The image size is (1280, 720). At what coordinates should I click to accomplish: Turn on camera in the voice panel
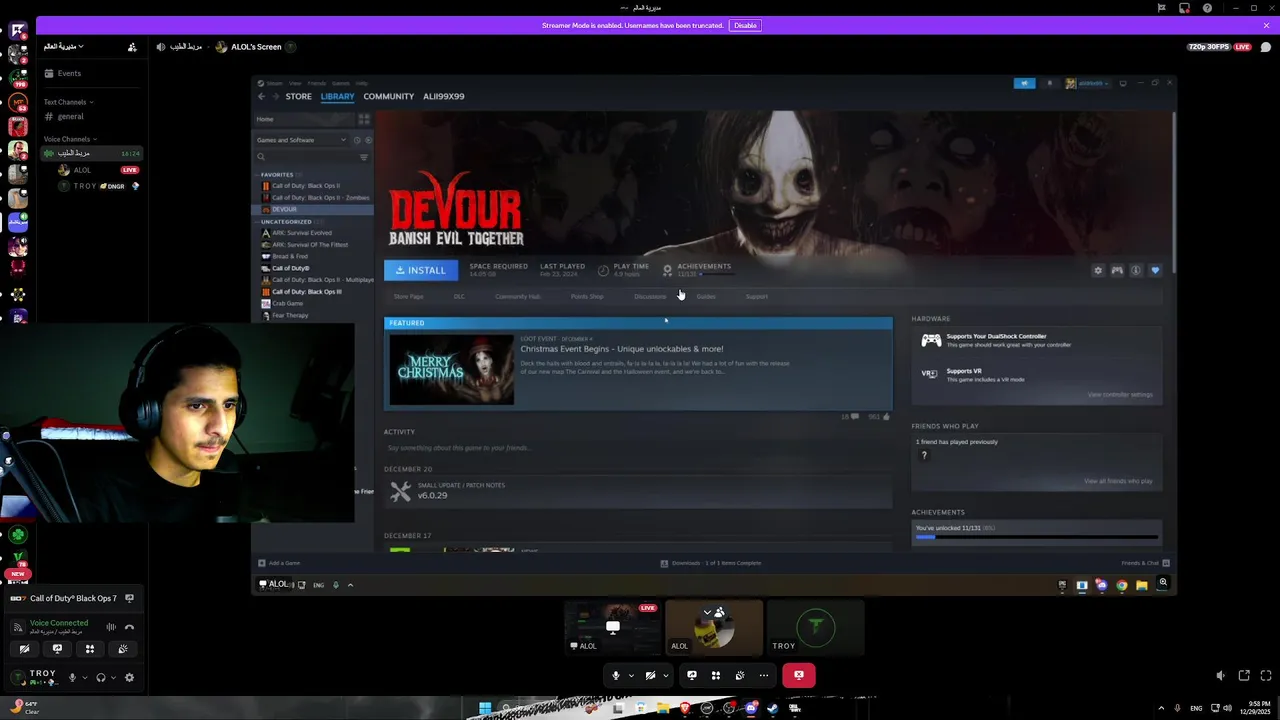coord(24,649)
